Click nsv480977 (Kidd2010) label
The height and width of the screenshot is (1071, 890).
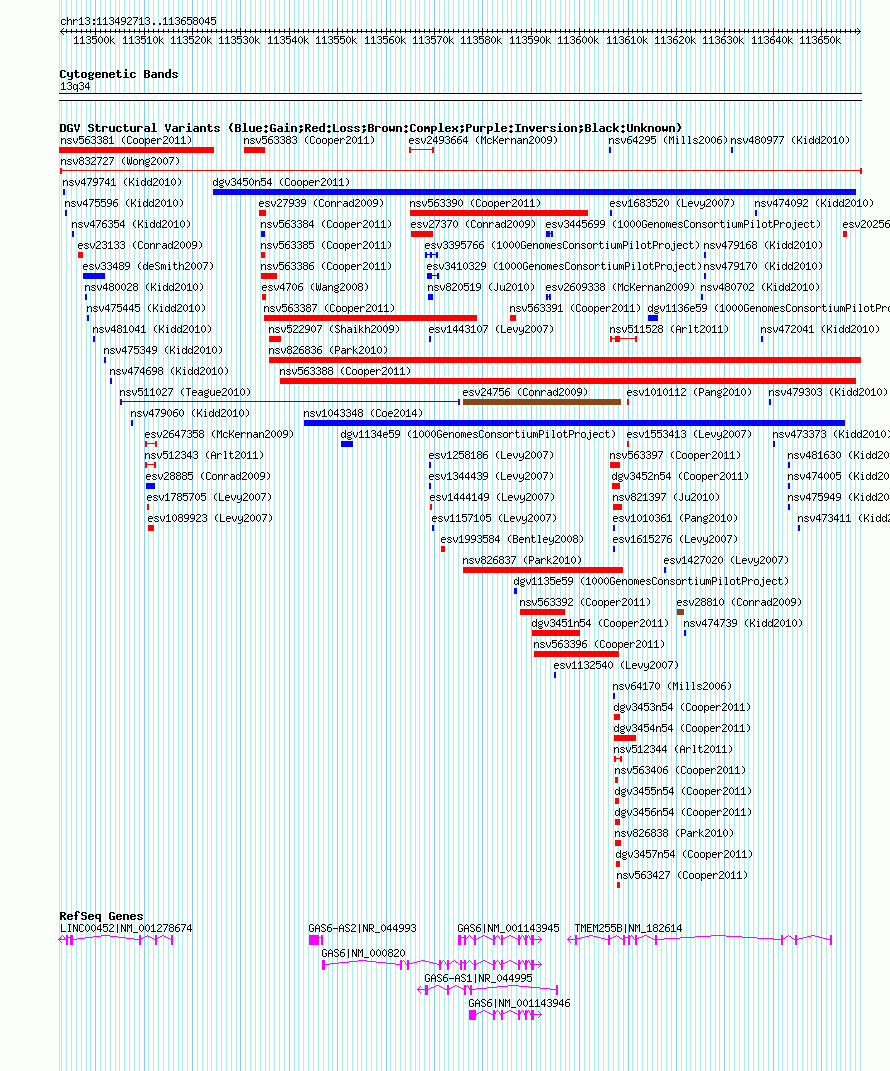coord(790,140)
